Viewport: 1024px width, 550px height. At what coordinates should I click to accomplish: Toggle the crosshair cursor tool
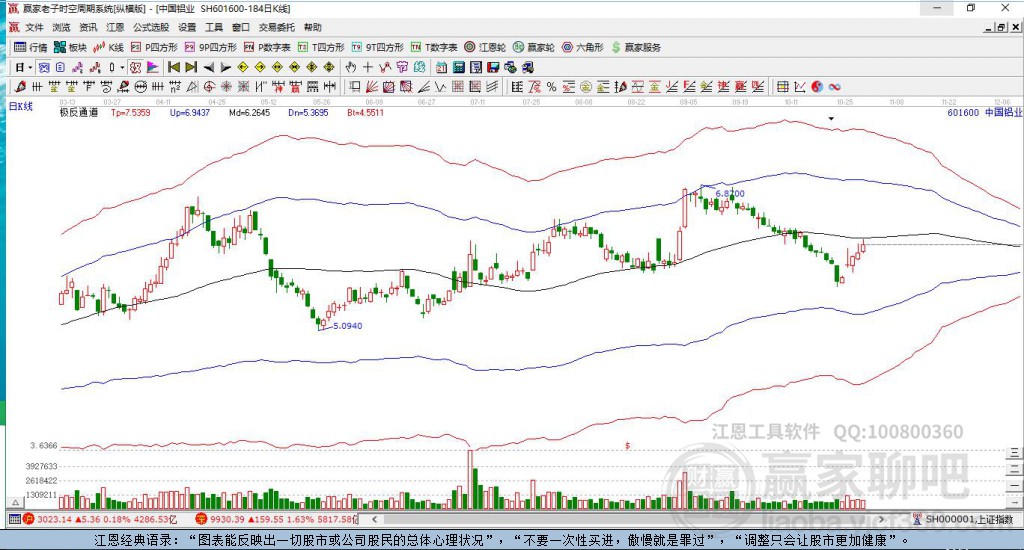tap(368, 67)
